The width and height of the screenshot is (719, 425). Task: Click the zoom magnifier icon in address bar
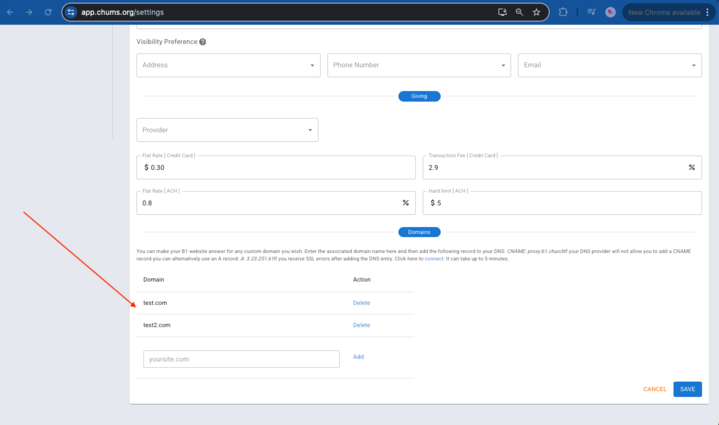point(519,12)
